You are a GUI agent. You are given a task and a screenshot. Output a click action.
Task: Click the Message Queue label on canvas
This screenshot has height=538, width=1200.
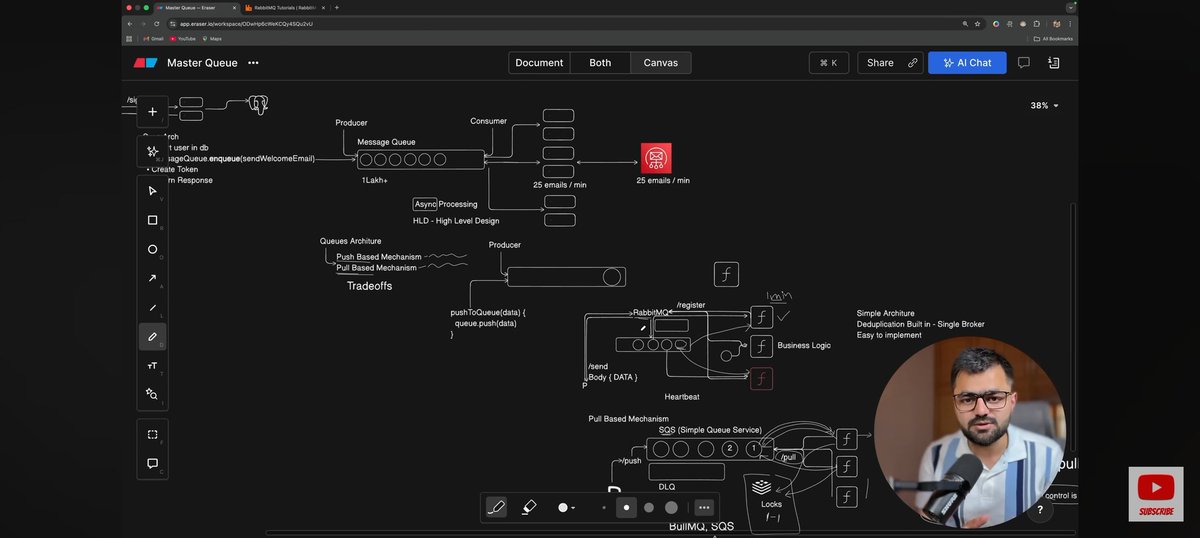tap(386, 142)
